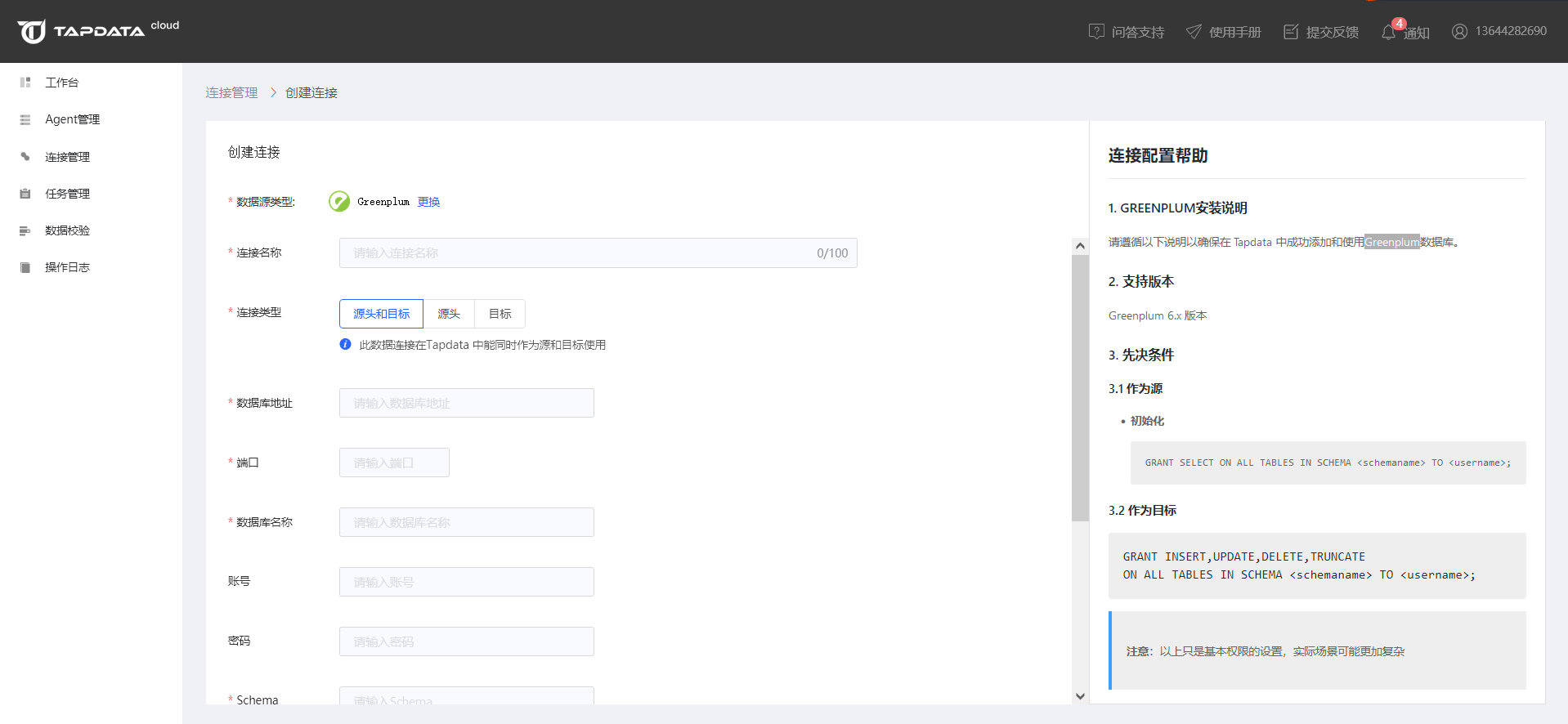Click the 问答支持 link in header
Image resolution: width=1568 pixels, height=724 pixels.
1137,32
